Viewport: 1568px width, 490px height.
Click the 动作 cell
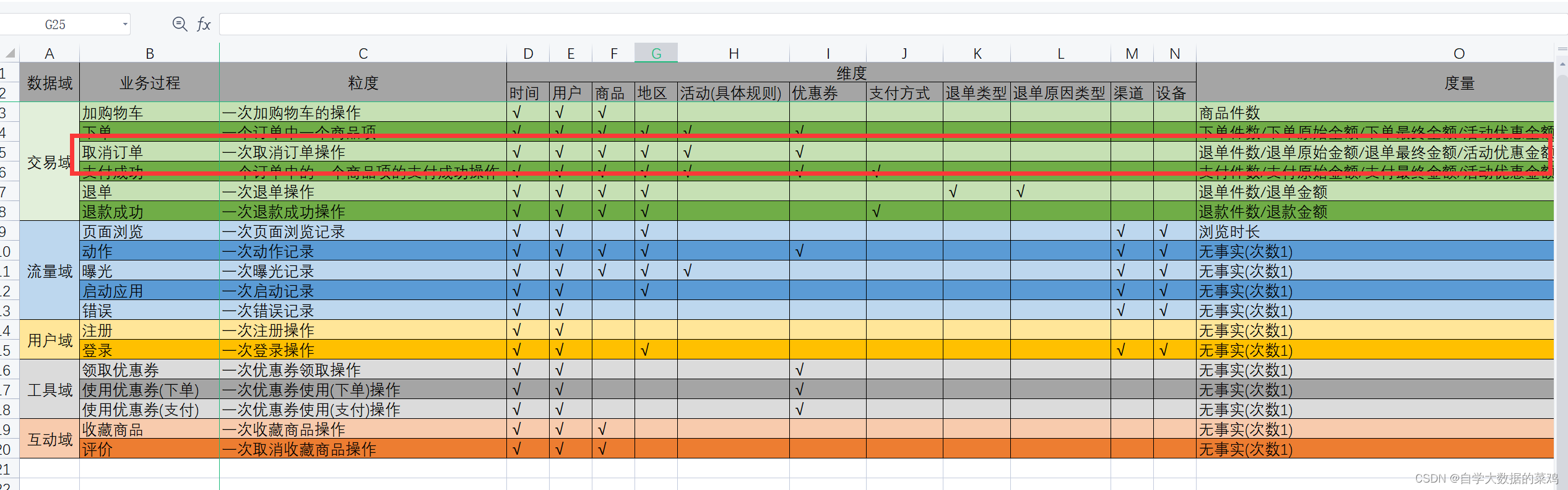150,251
